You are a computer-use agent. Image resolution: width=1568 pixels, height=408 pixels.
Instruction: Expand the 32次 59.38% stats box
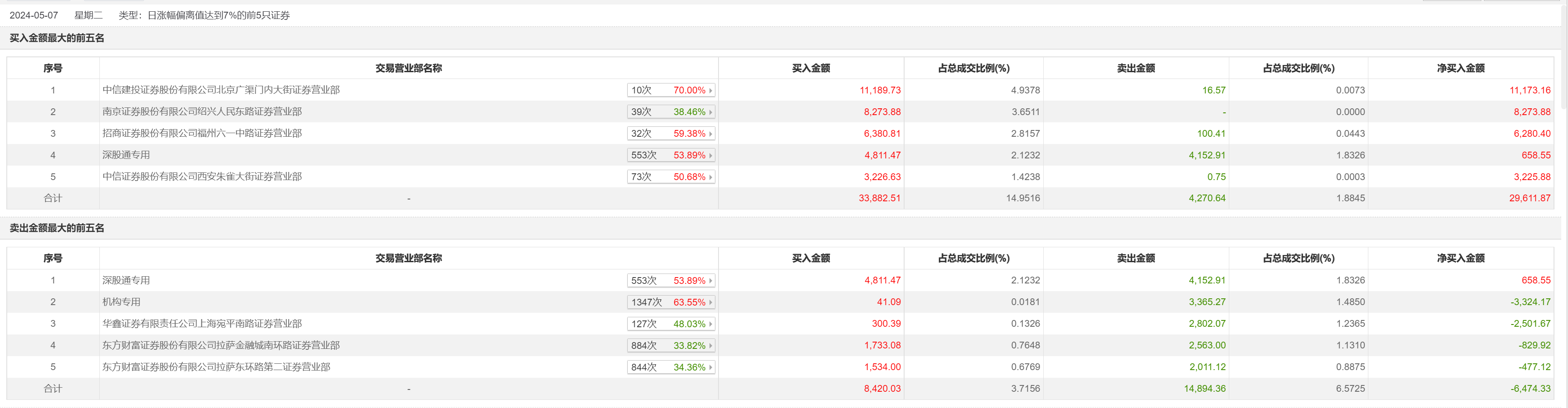click(x=670, y=134)
